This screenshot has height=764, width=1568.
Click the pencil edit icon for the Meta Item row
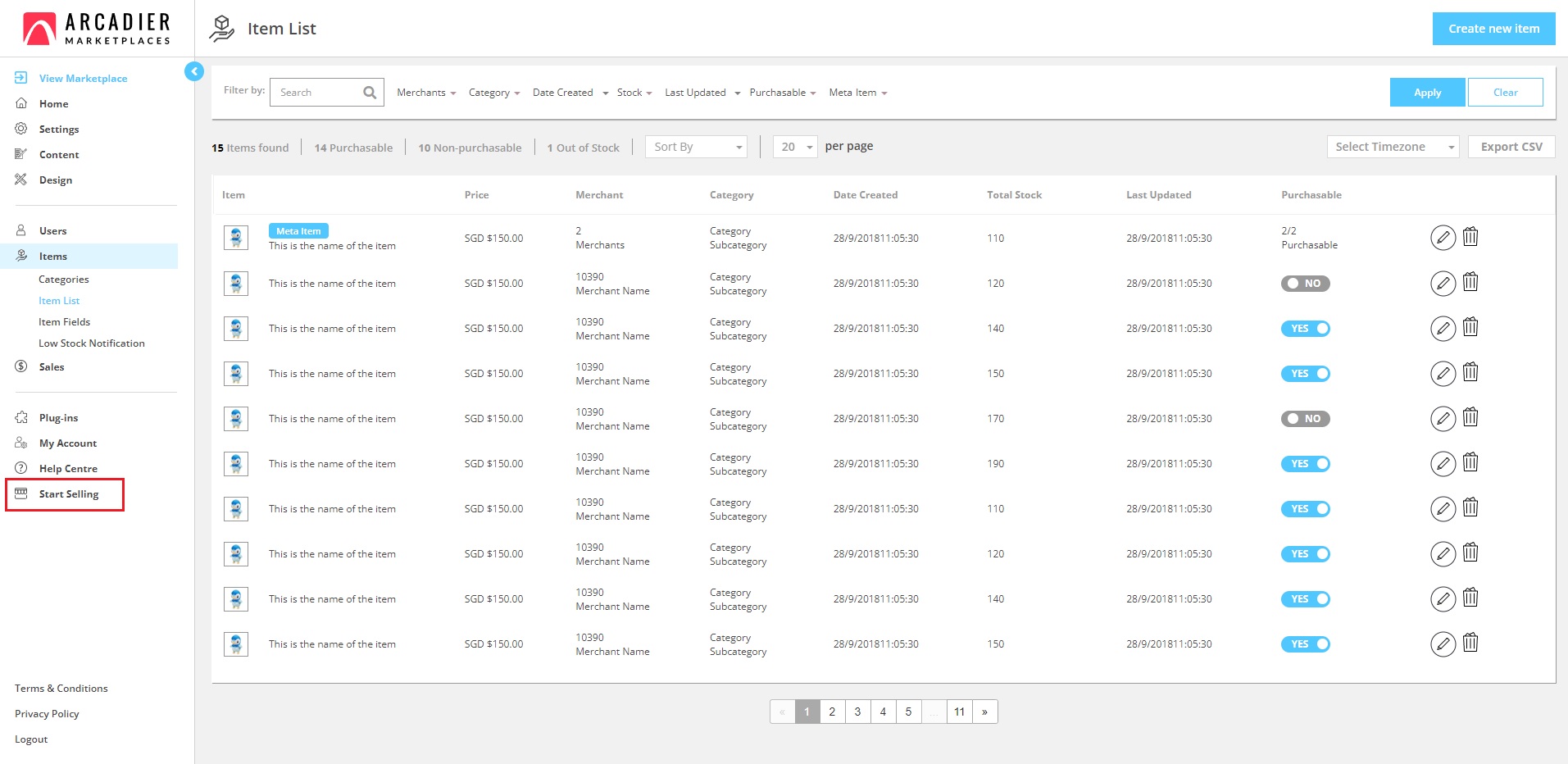tap(1443, 238)
